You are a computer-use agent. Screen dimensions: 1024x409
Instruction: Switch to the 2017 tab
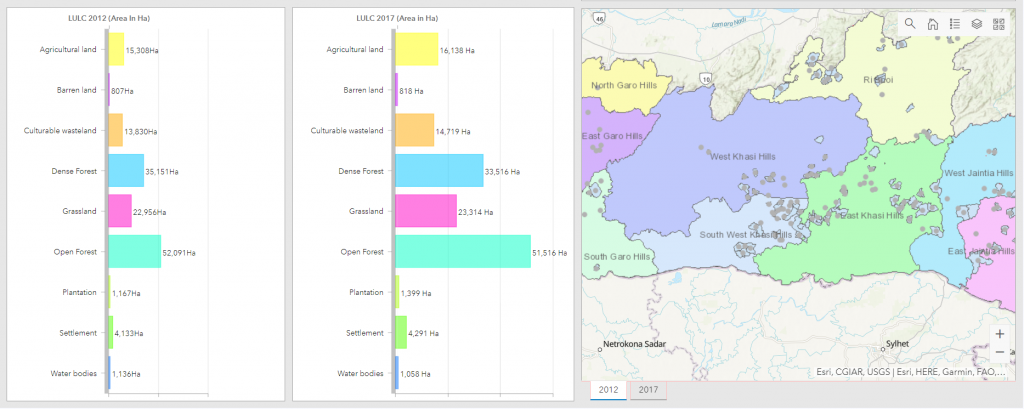pos(648,390)
